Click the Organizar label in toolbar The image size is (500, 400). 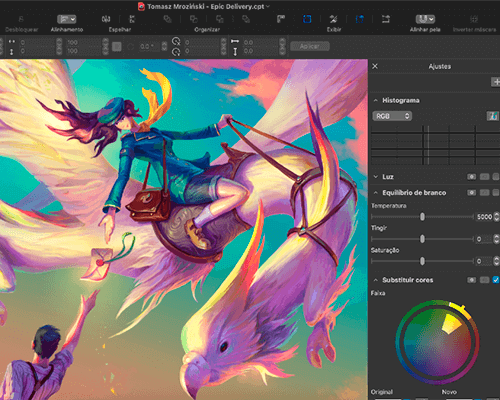tap(207, 30)
